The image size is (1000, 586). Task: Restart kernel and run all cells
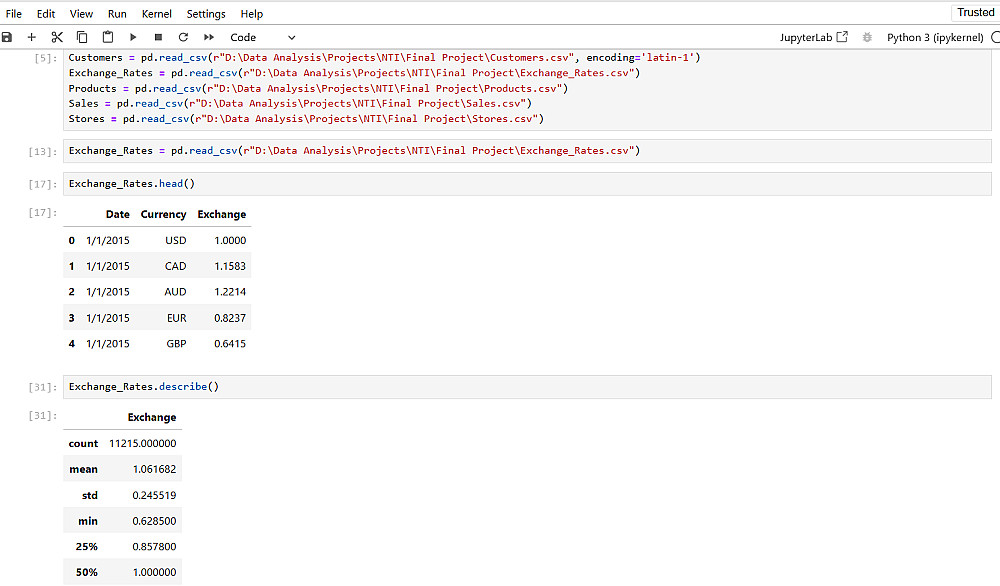pyautogui.click(x=208, y=37)
